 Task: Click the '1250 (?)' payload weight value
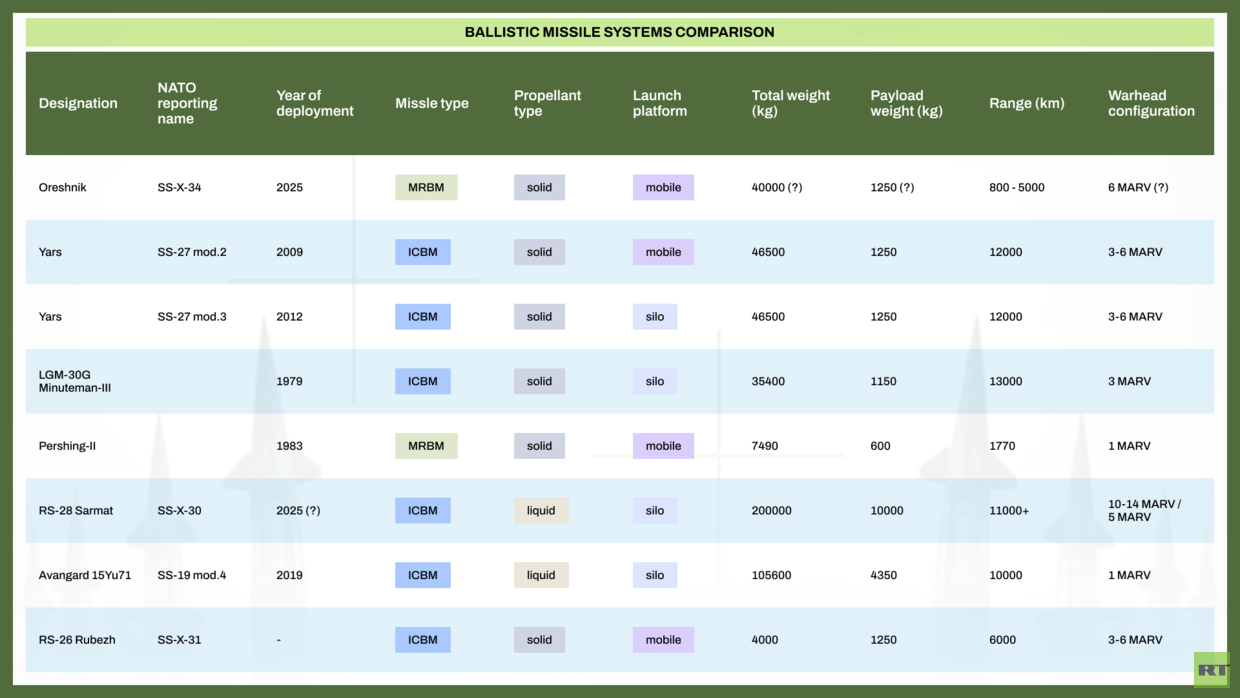coord(892,187)
